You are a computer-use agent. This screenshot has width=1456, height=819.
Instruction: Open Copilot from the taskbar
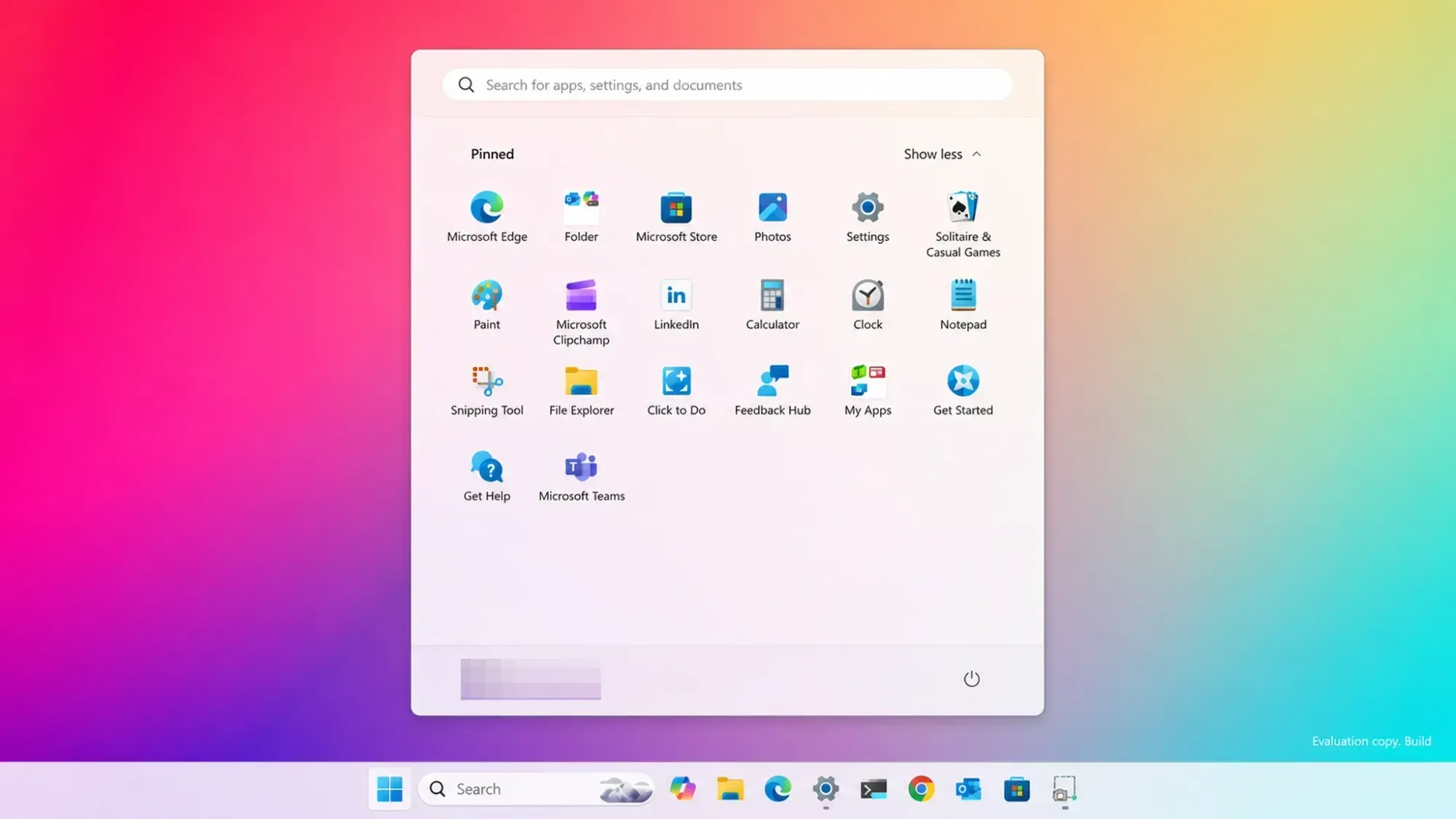683,789
